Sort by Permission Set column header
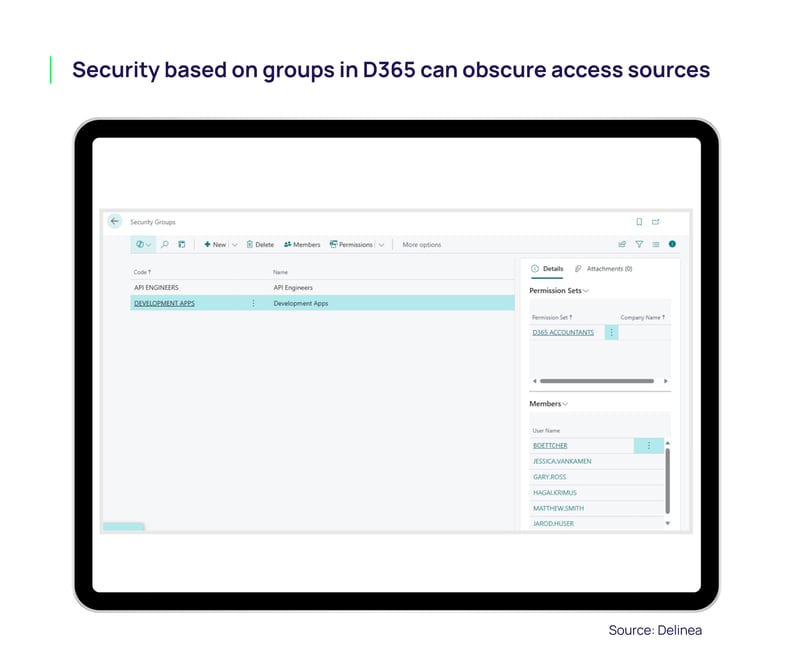The width and height of the screenshot is (800, 668). coord(552,317)
